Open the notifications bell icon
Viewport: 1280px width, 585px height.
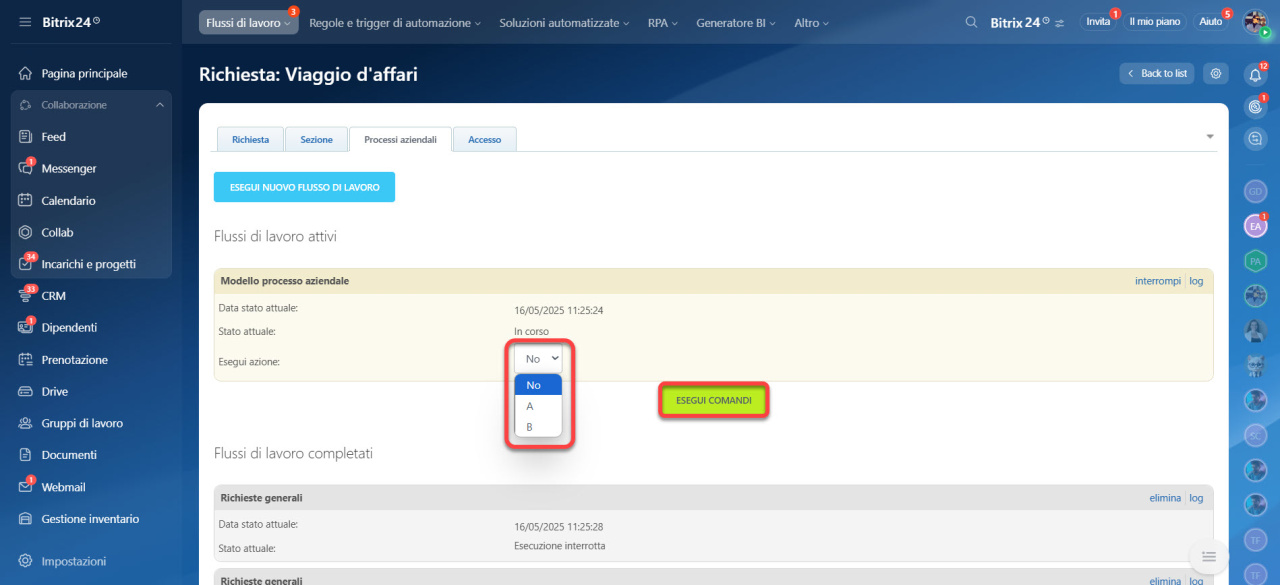(1256, 74)
